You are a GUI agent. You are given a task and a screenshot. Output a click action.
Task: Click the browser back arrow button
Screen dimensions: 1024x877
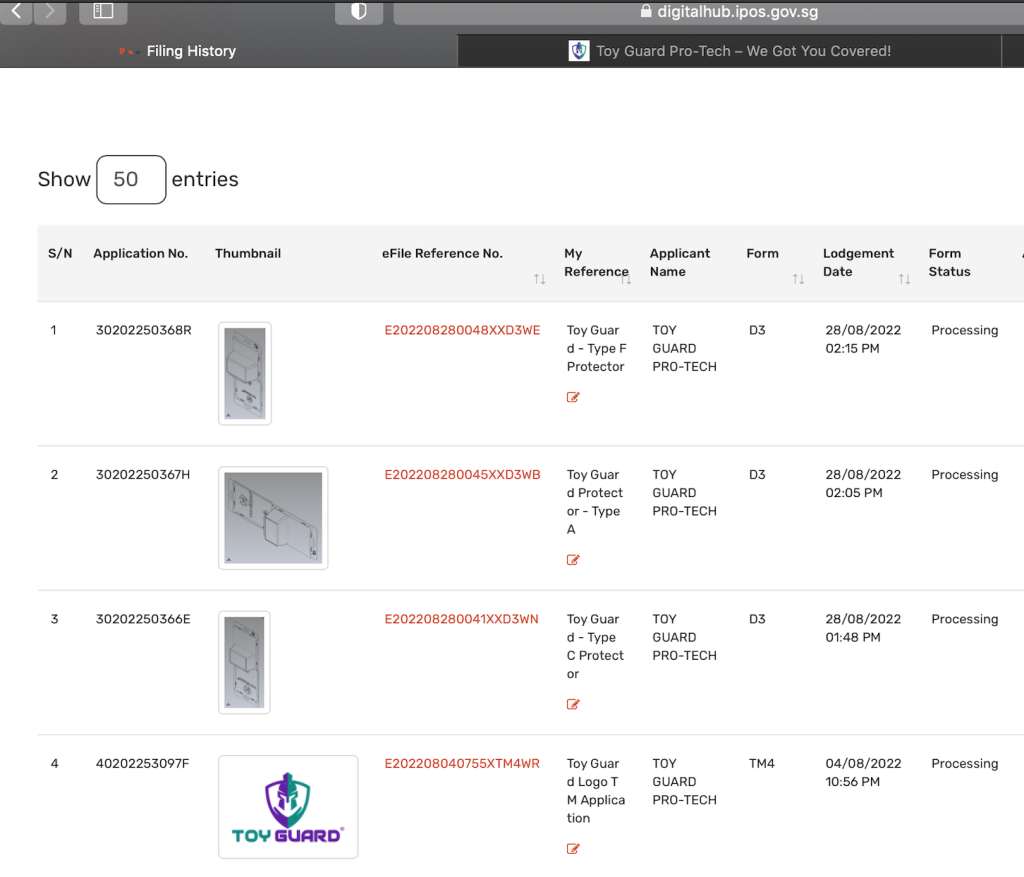click(x=17, y=12)
